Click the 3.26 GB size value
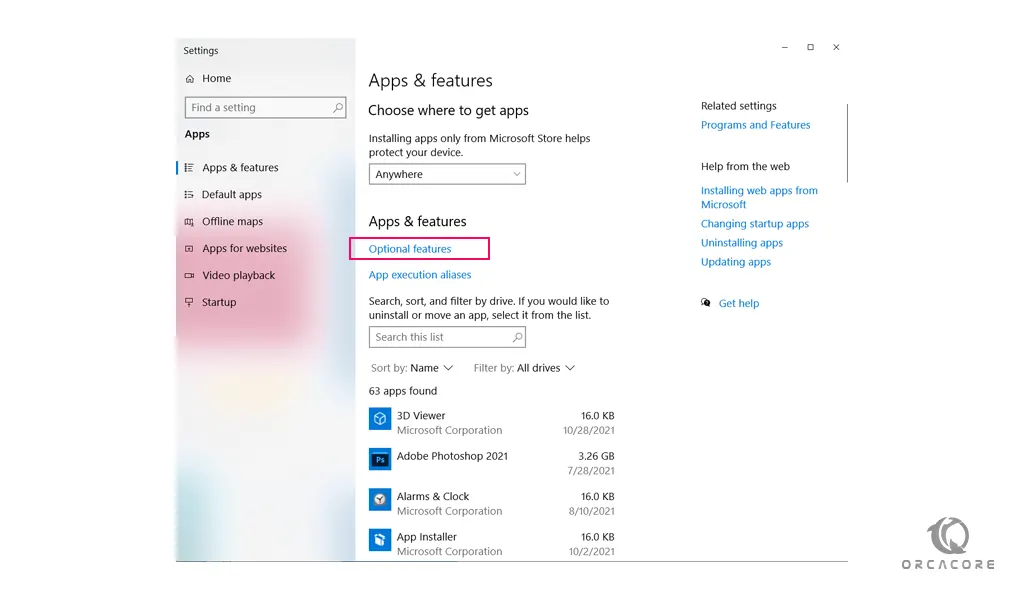1024x600 pixels. (x=596, y=456)
